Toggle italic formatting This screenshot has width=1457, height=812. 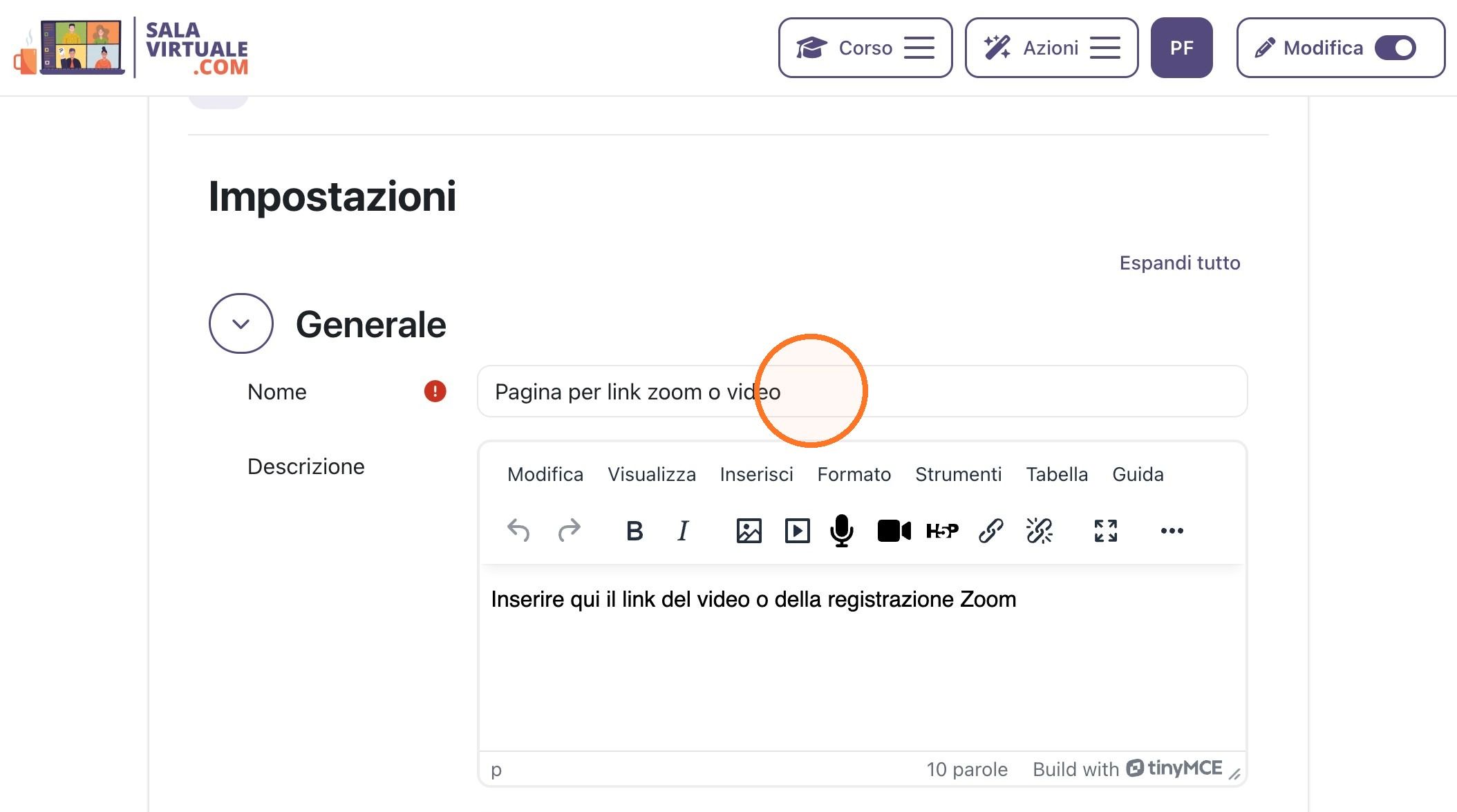point(683,531)
